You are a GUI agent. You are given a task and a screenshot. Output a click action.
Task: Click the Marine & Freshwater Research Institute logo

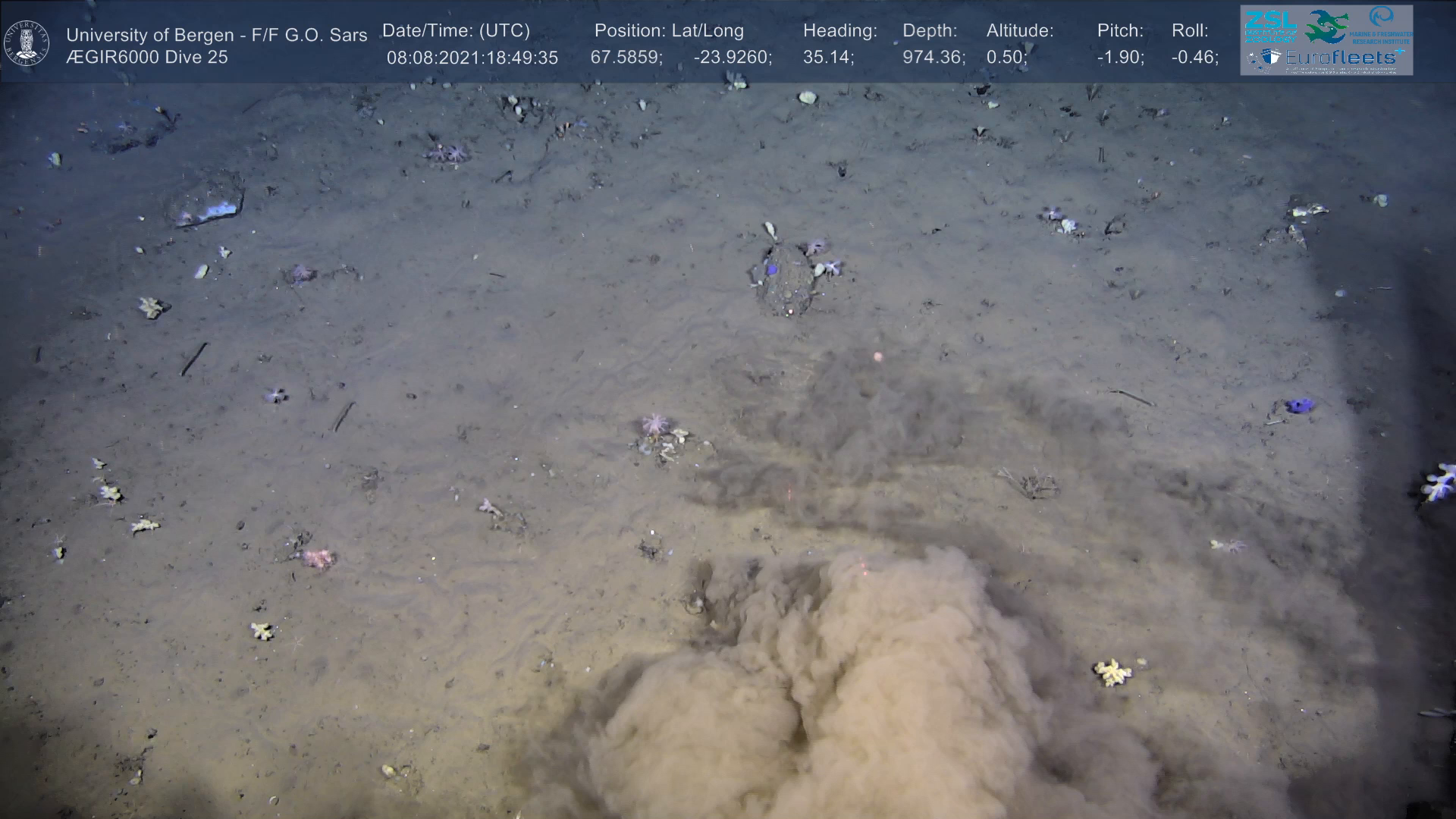(x=1380, y=26)
